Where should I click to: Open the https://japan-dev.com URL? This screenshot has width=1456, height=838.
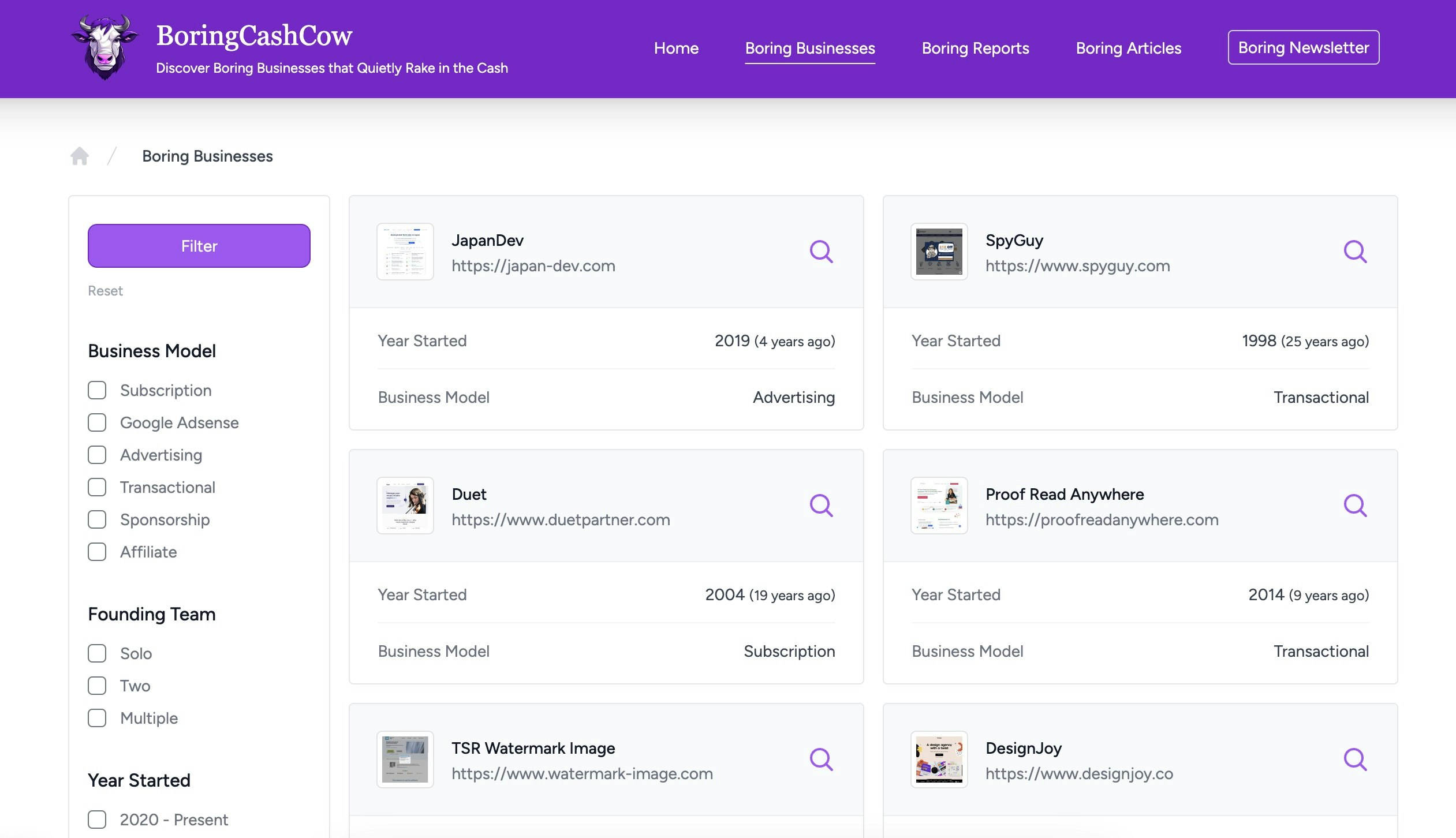(x=533, y=265)
